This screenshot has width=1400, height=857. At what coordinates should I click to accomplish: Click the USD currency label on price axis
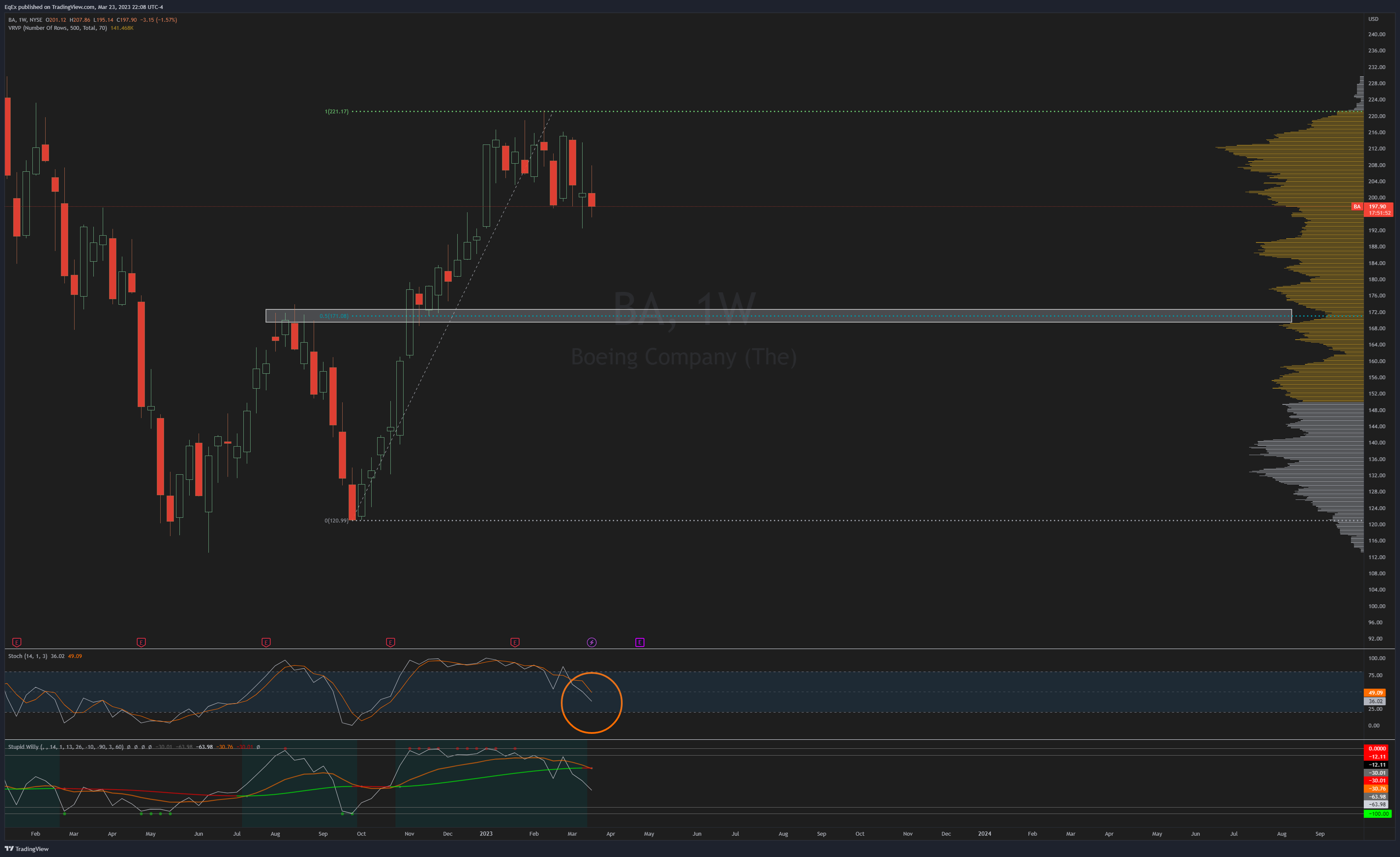click(x=1373, y=19)
